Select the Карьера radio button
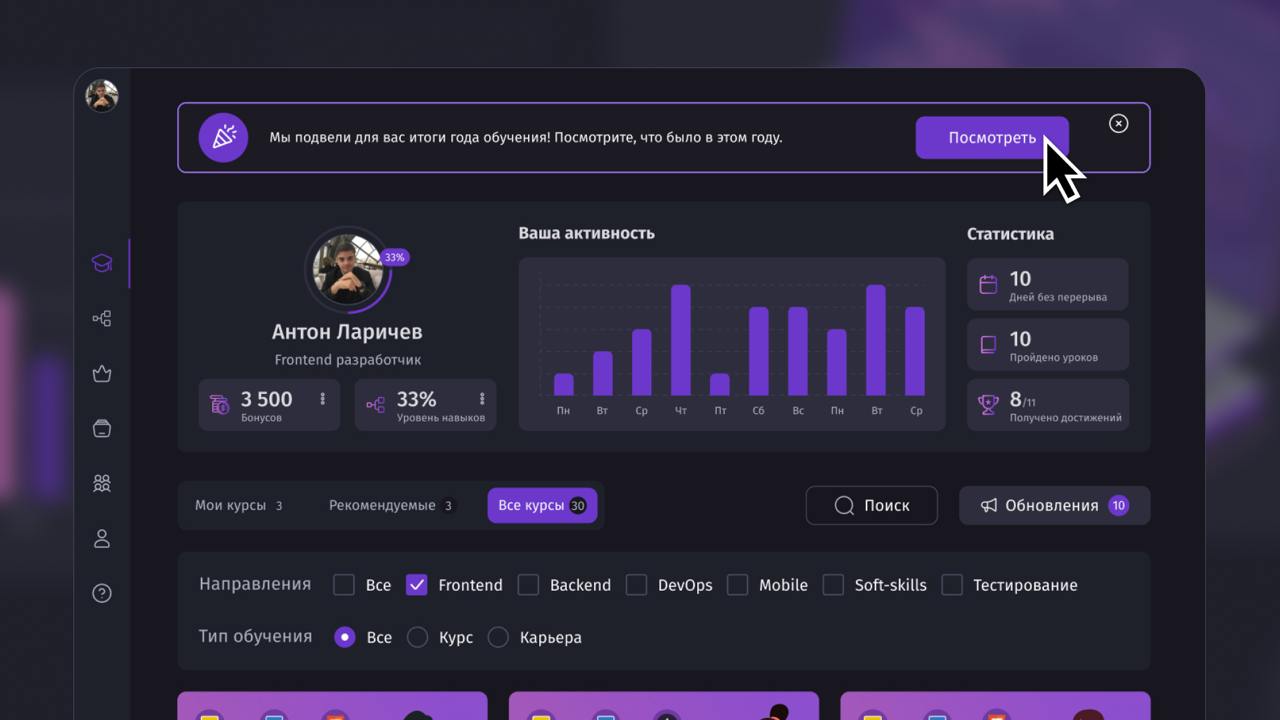Screen dimensions: 1280x720 (x=498, y=637)
